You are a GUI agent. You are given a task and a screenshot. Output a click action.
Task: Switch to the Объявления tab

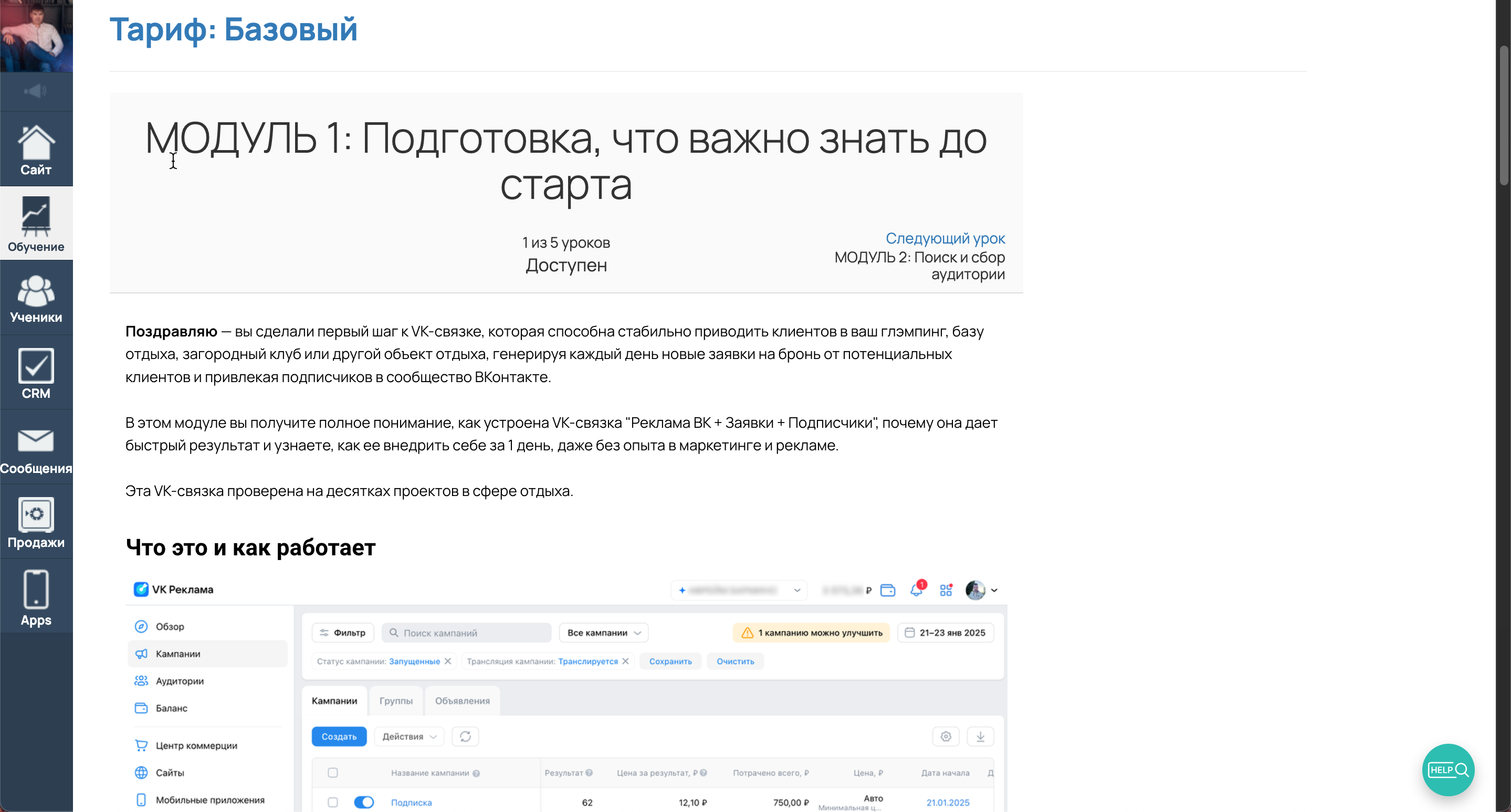pos(462,701)
